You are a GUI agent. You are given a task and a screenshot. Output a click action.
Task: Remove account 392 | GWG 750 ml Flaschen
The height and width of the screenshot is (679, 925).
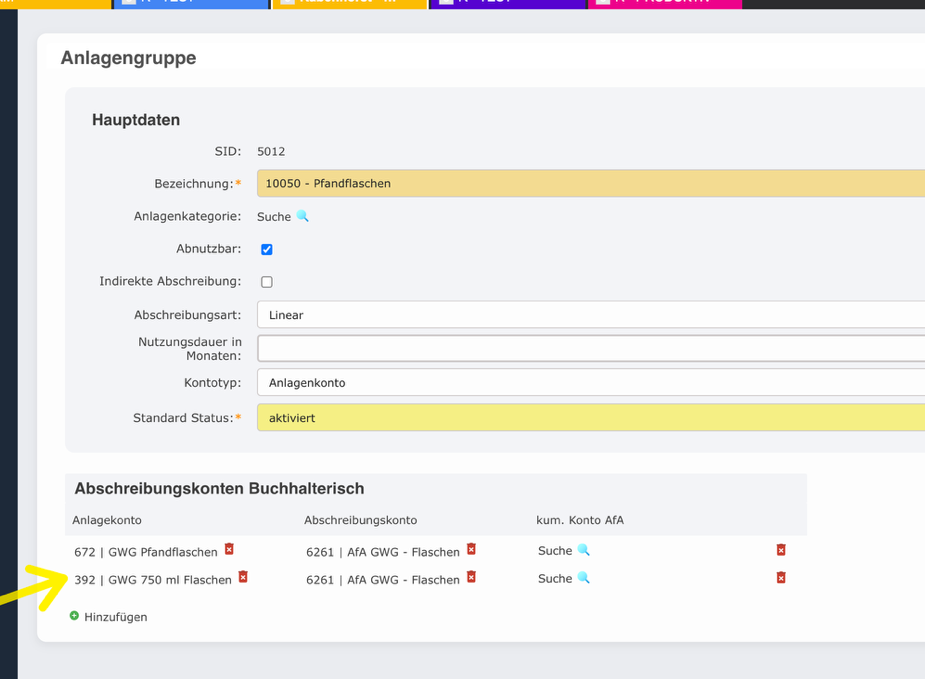click(242, 578)
